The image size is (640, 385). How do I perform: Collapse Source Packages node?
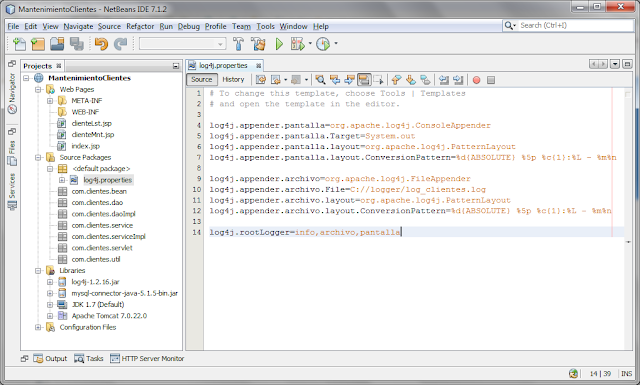coord(38,157)
